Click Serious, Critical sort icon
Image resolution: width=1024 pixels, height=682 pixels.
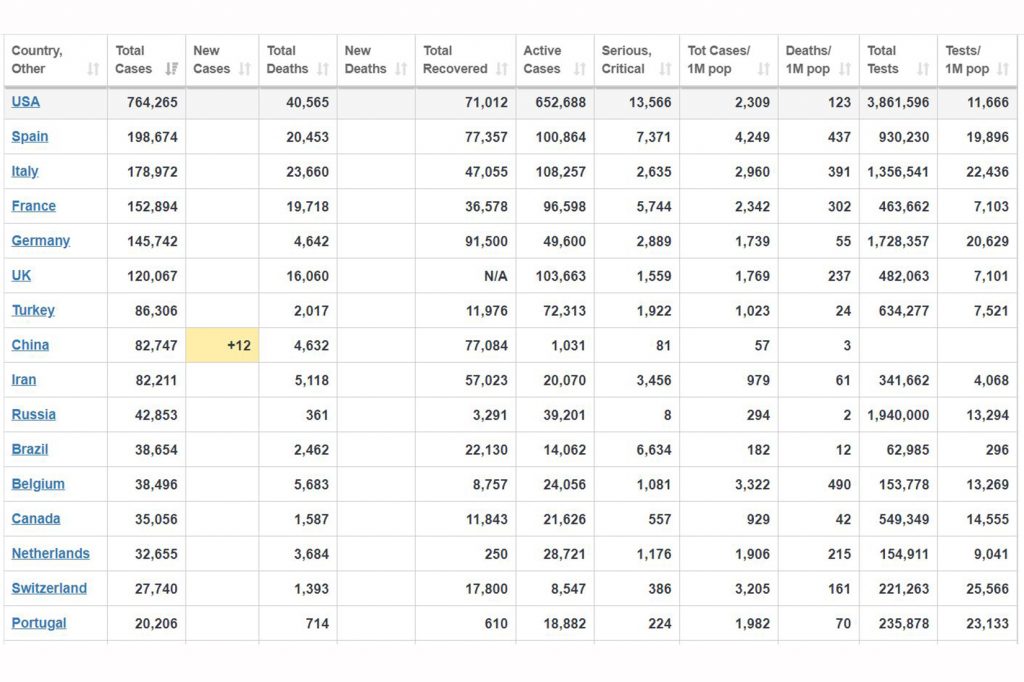(665, 69)
